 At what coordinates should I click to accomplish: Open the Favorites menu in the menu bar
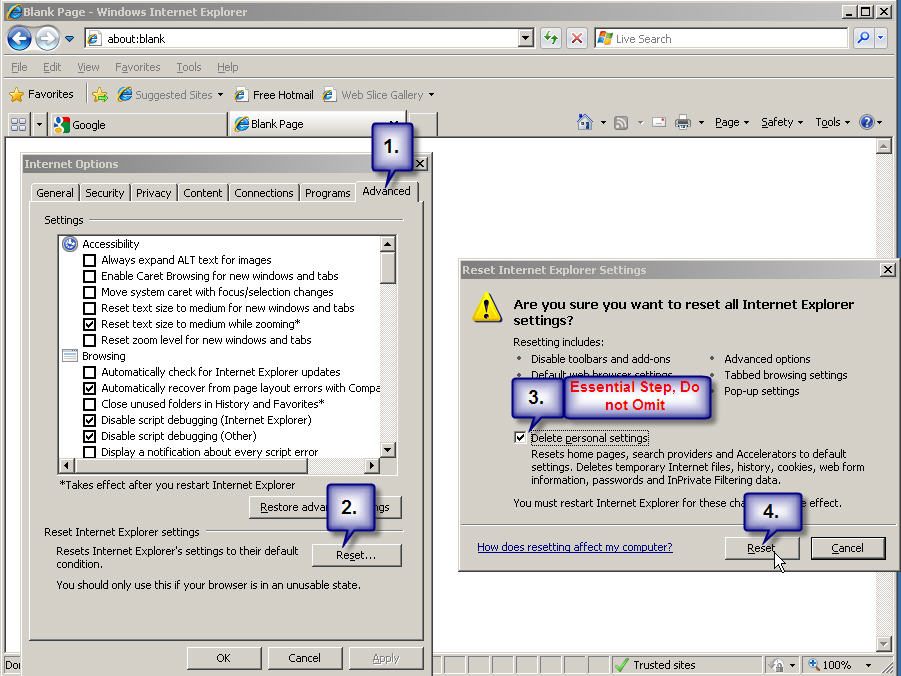coord(137,67)
